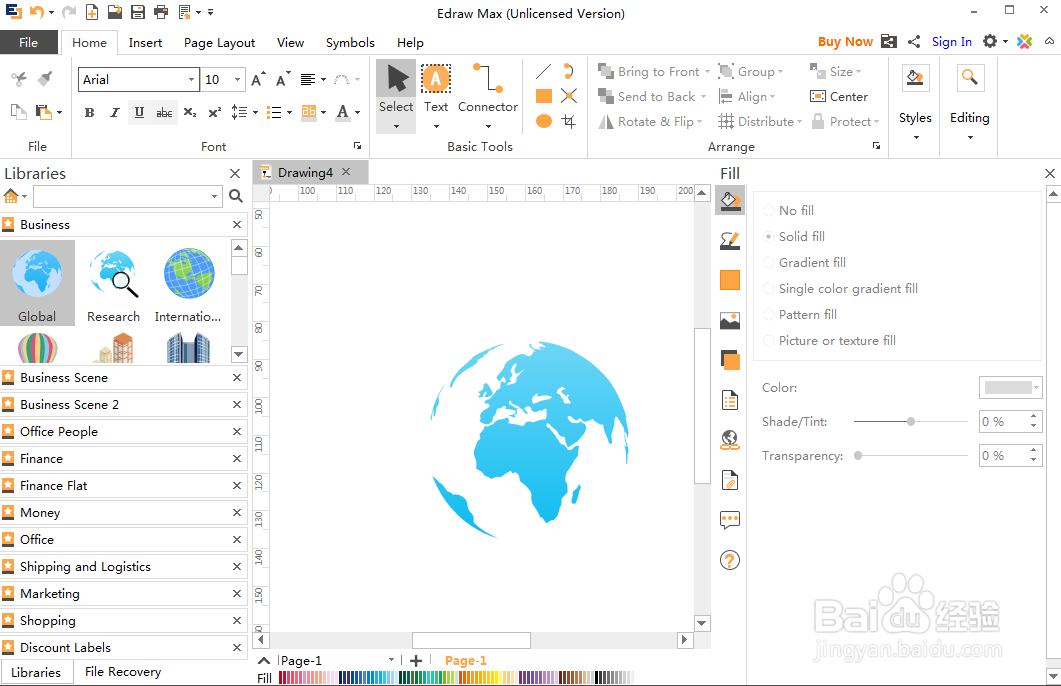The height and width of the screenshot is (686, 1061).
Task: Click the Buy Now link
Action: coord(845,42)
